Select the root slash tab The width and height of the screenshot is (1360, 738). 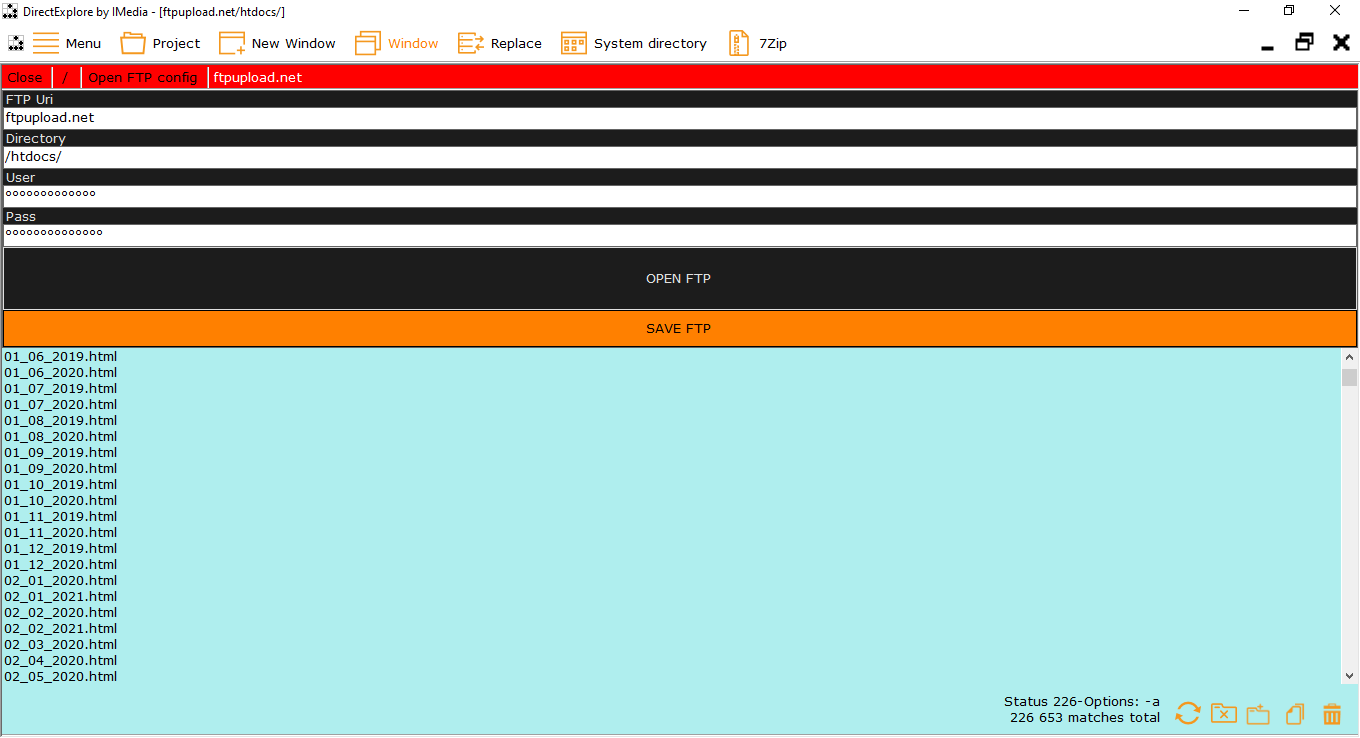tap(66, 77)
